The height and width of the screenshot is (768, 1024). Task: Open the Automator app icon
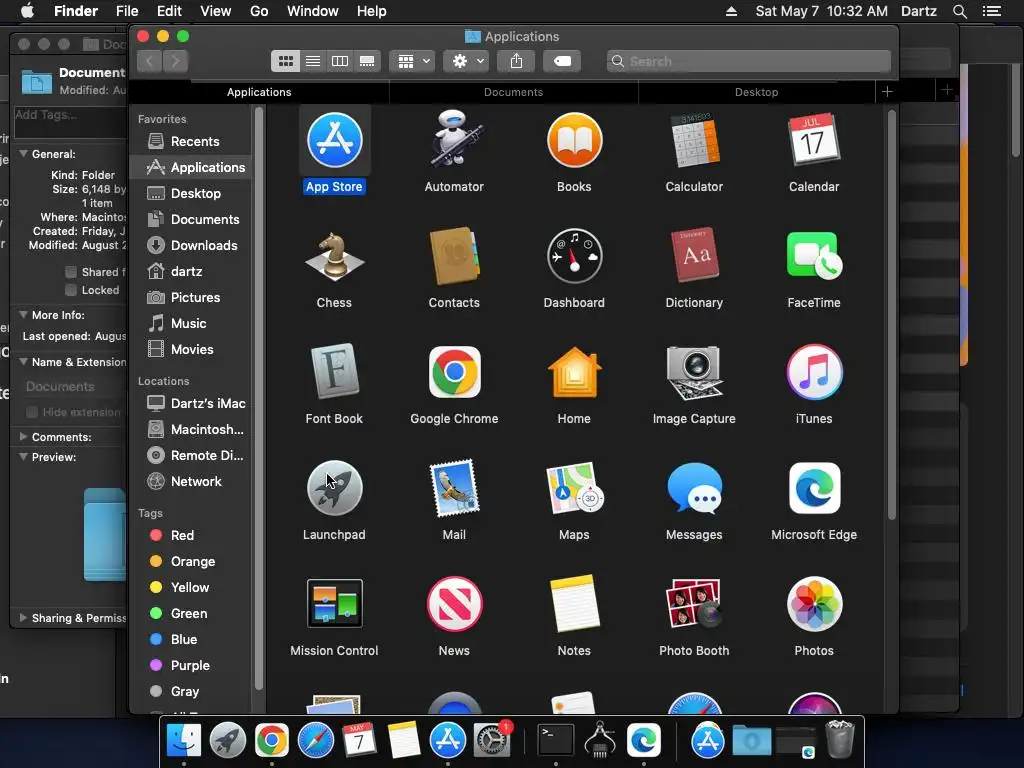(x=455, y=139)
